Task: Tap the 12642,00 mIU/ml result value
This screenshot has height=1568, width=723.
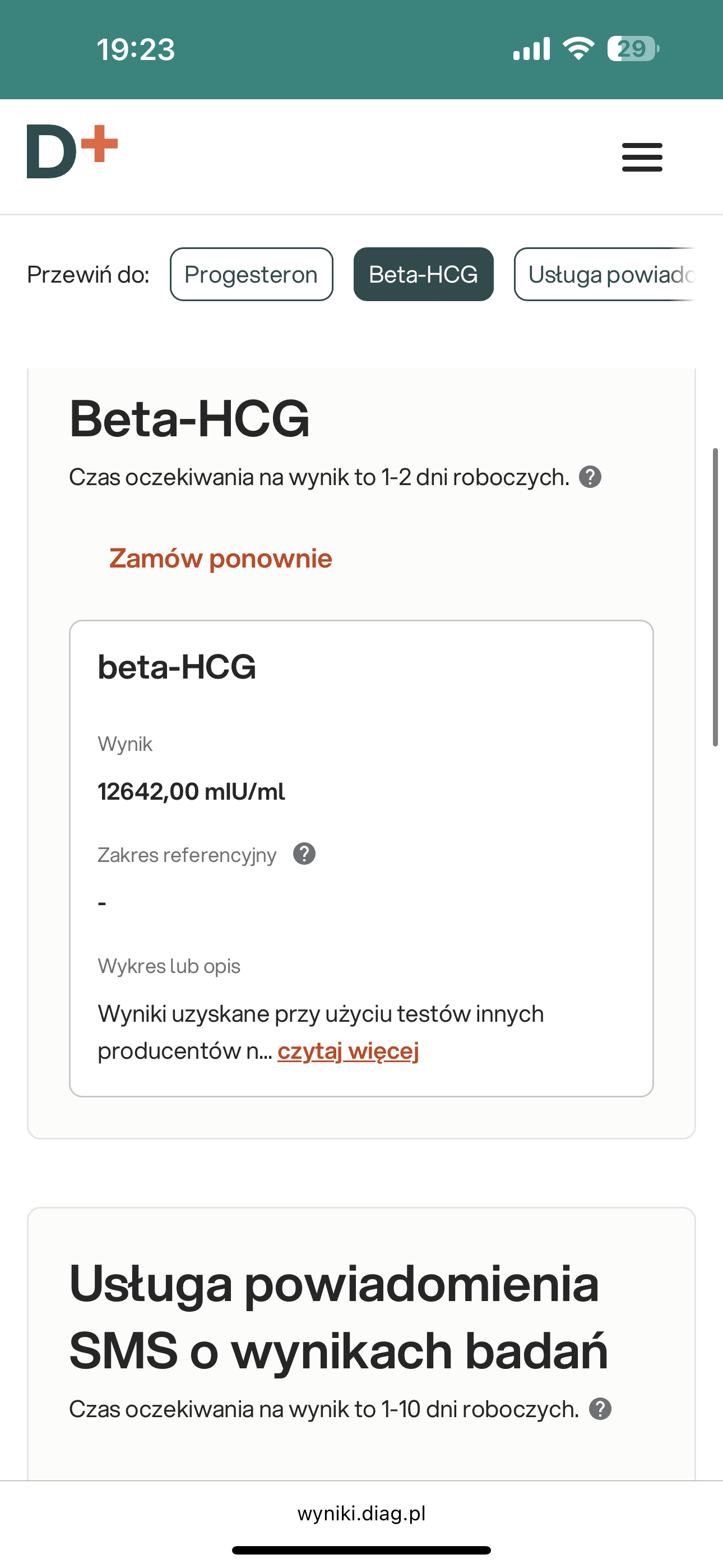Action: 191,792
